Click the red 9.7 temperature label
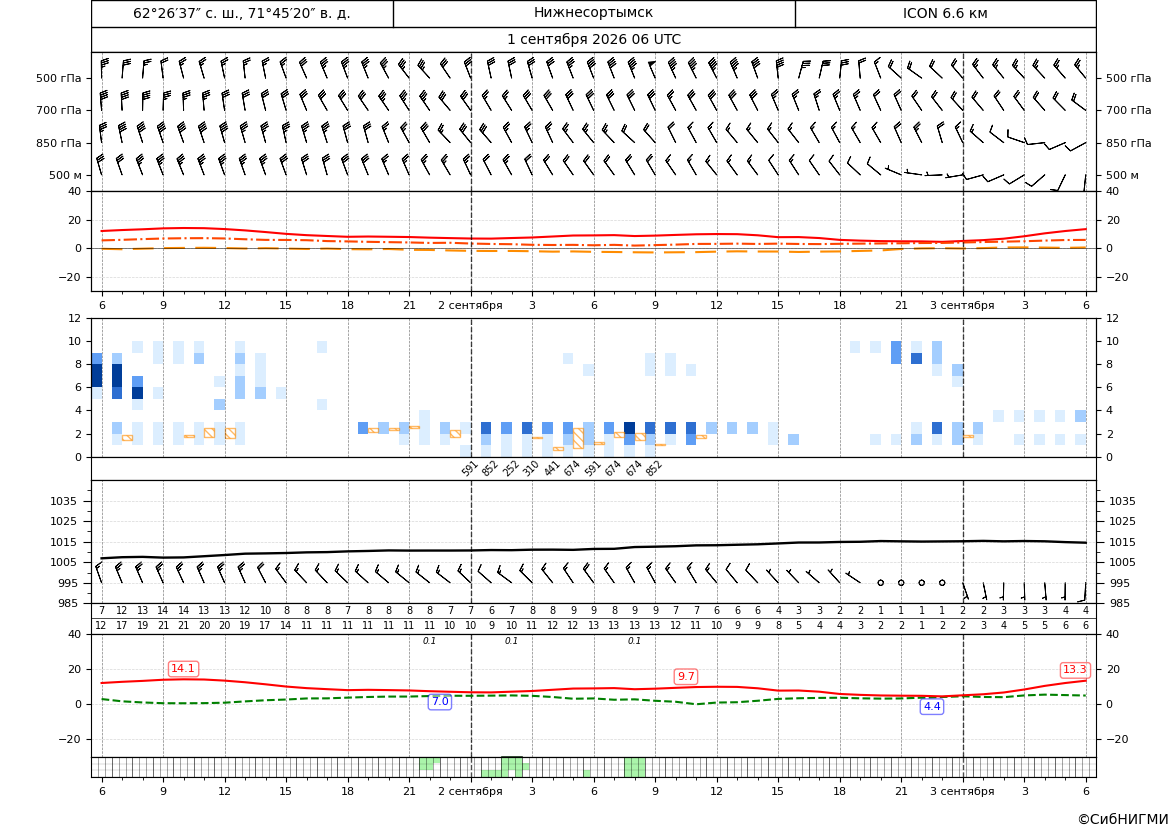Screen dimensions: 1169x827 coord(685,676)
